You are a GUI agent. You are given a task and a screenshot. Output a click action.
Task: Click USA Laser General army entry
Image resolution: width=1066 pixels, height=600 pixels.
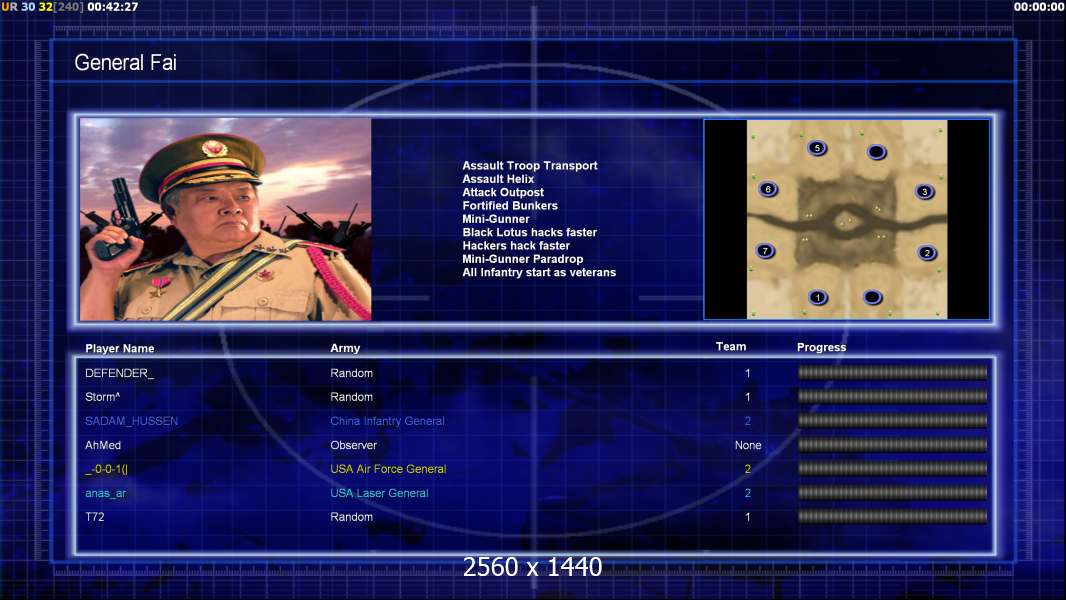point(379,493)
